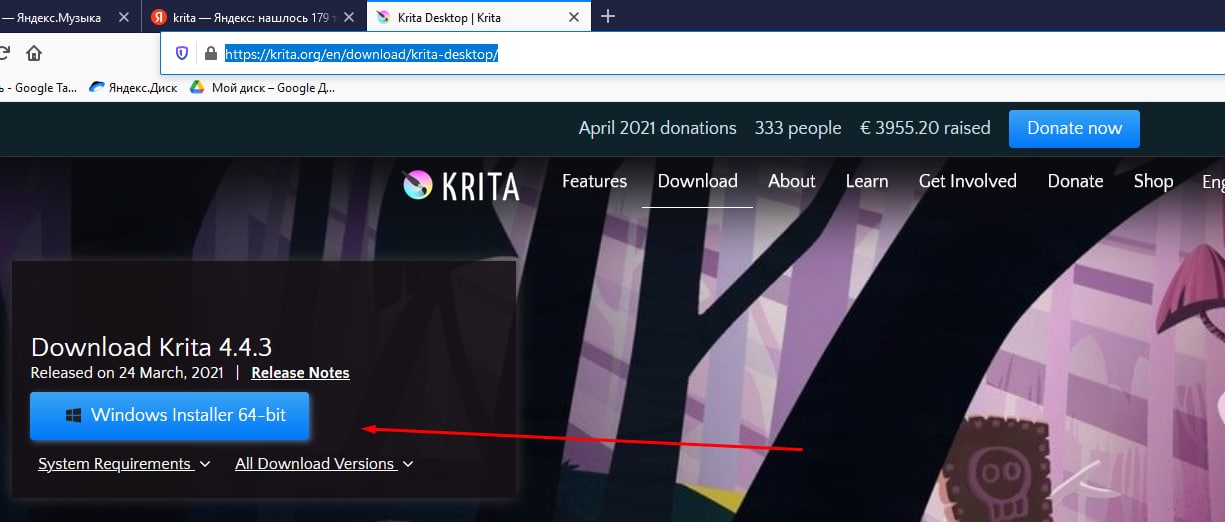Click the Donate now button
Screen dimensions: 1225x522
[x=1074, y=128]
